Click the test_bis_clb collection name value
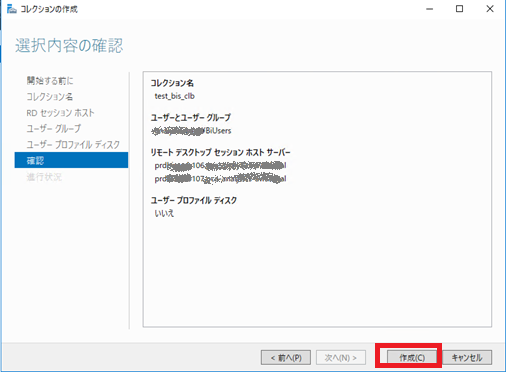Screen dimensions: 506x372 (174, 96)
